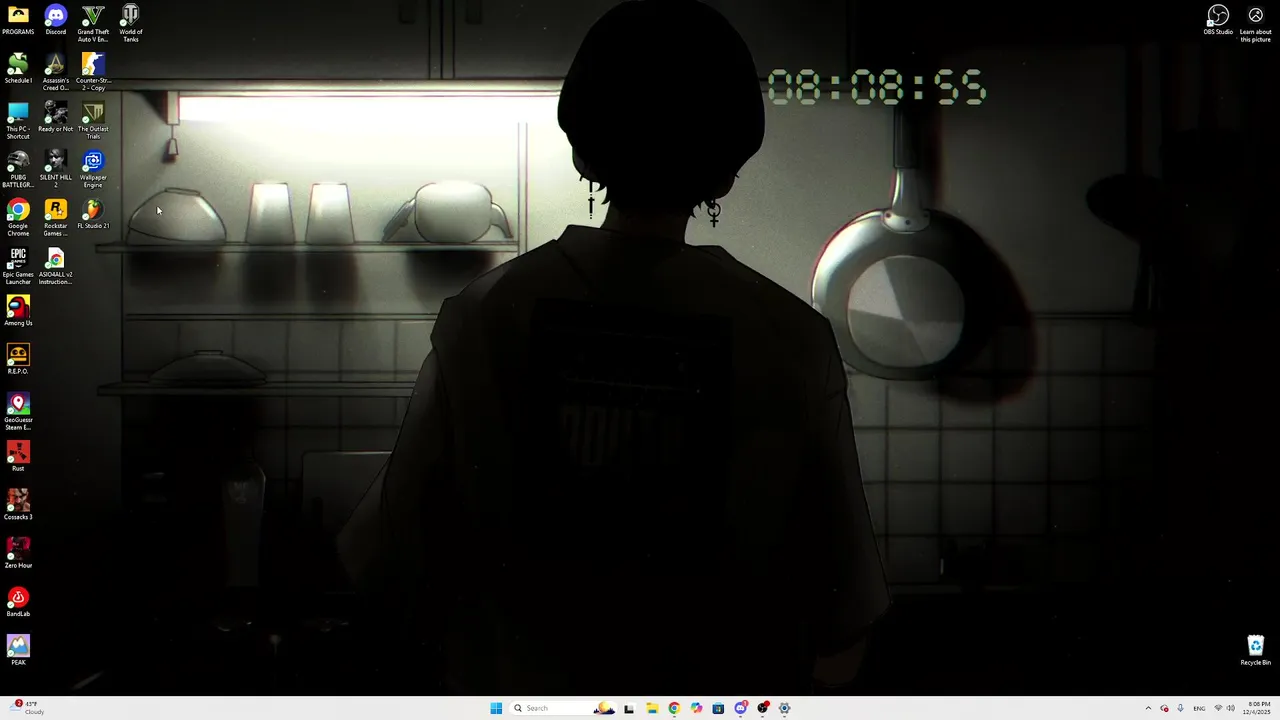Open the clock showing 8:08 PM

point(1258,708)
